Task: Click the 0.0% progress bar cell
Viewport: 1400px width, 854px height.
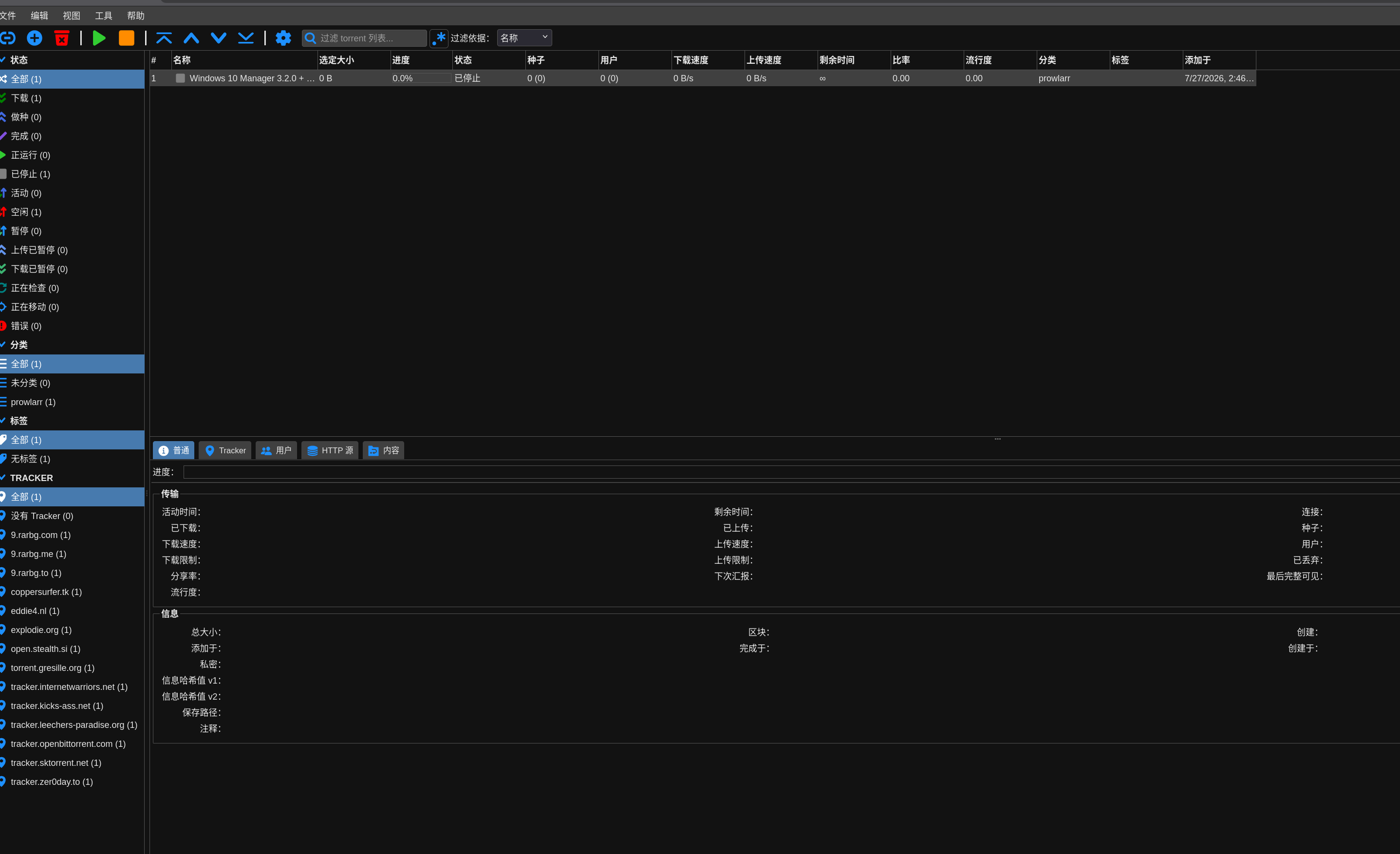Action: click(x=422, y=78)
